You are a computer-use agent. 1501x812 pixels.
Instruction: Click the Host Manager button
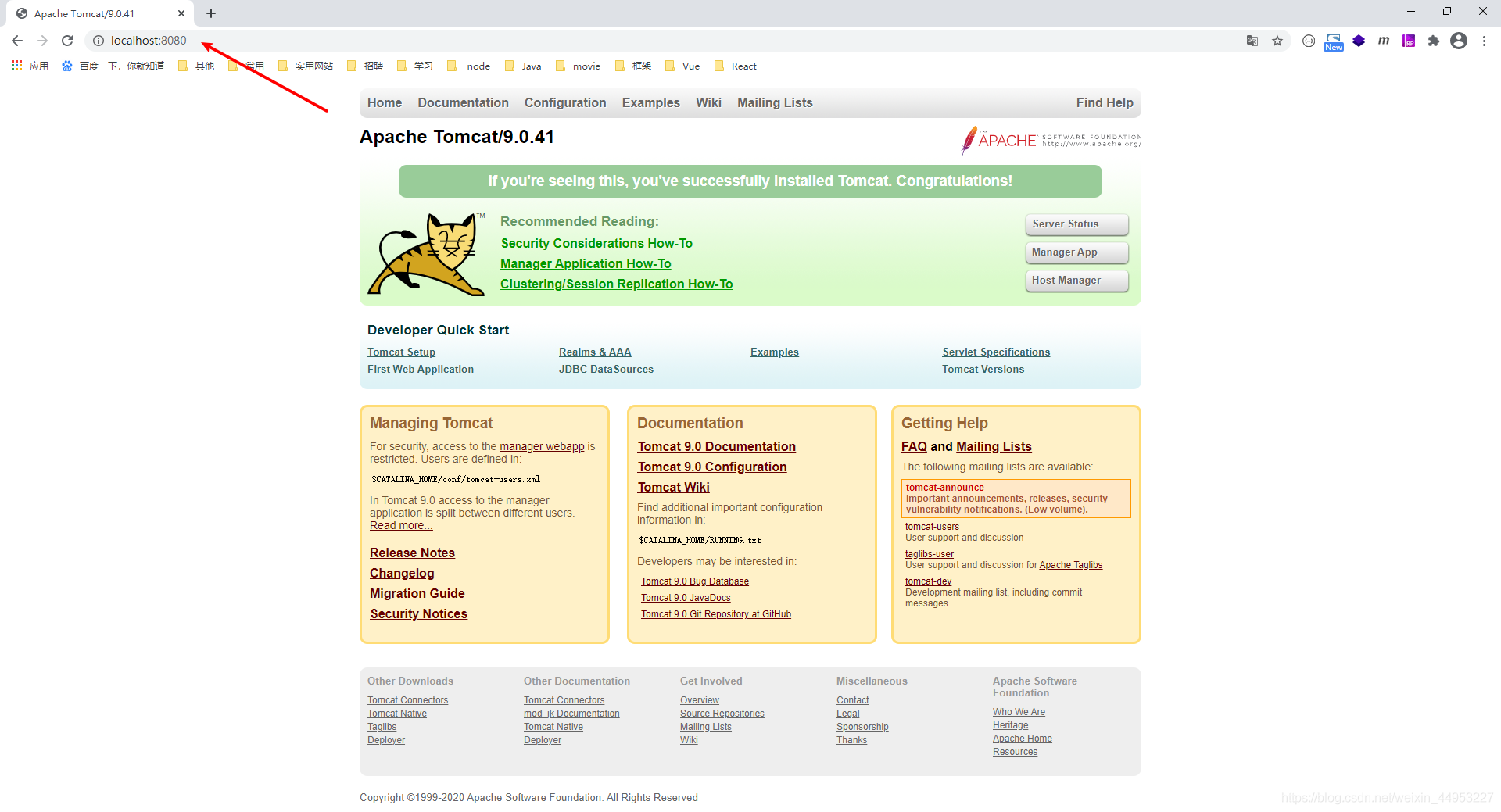tap(1076, 281)
